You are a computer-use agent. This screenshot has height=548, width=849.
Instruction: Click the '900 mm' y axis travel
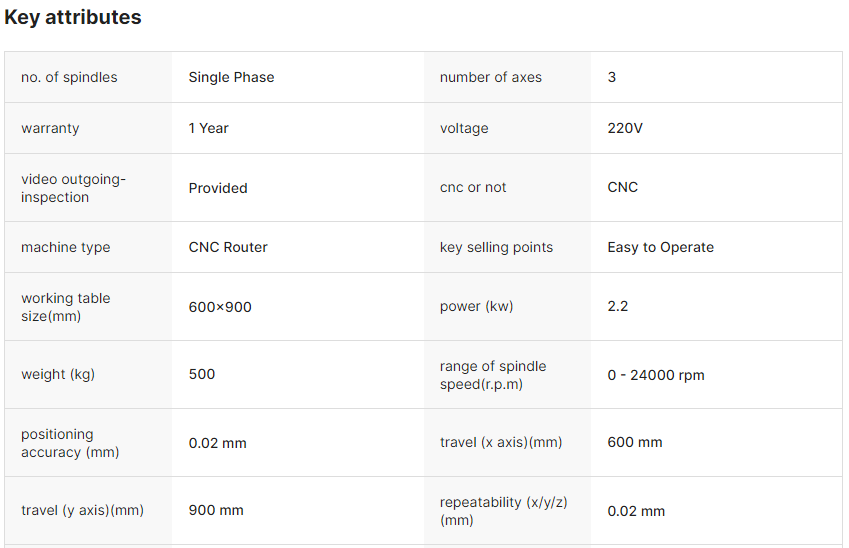216,510
